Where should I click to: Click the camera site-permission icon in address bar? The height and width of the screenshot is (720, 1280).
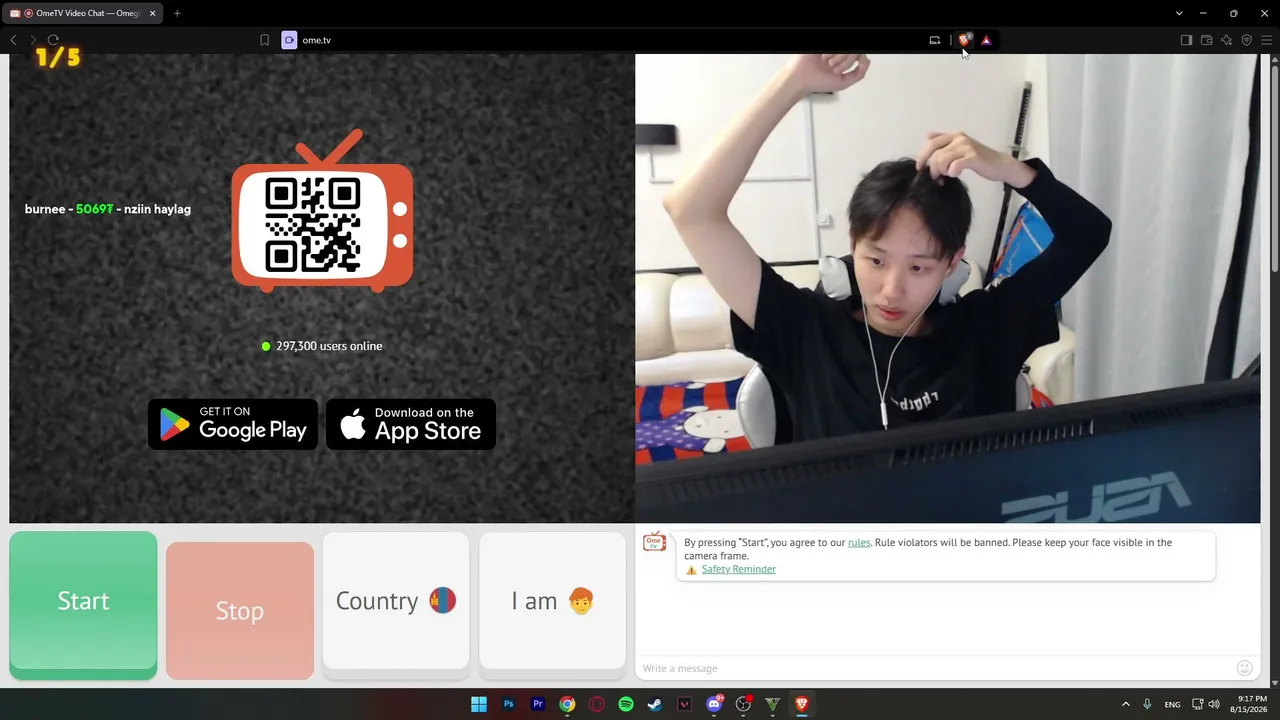click(289, 40)
